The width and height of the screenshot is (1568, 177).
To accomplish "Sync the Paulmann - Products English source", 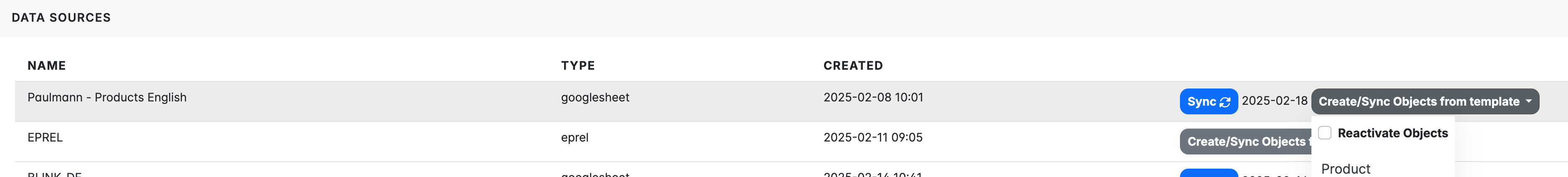I will pyautogui.click(x=1208, y=101).
